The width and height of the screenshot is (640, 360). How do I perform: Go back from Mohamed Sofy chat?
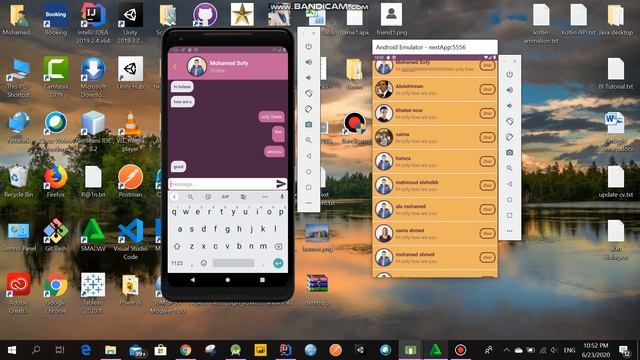pos(176,67)
